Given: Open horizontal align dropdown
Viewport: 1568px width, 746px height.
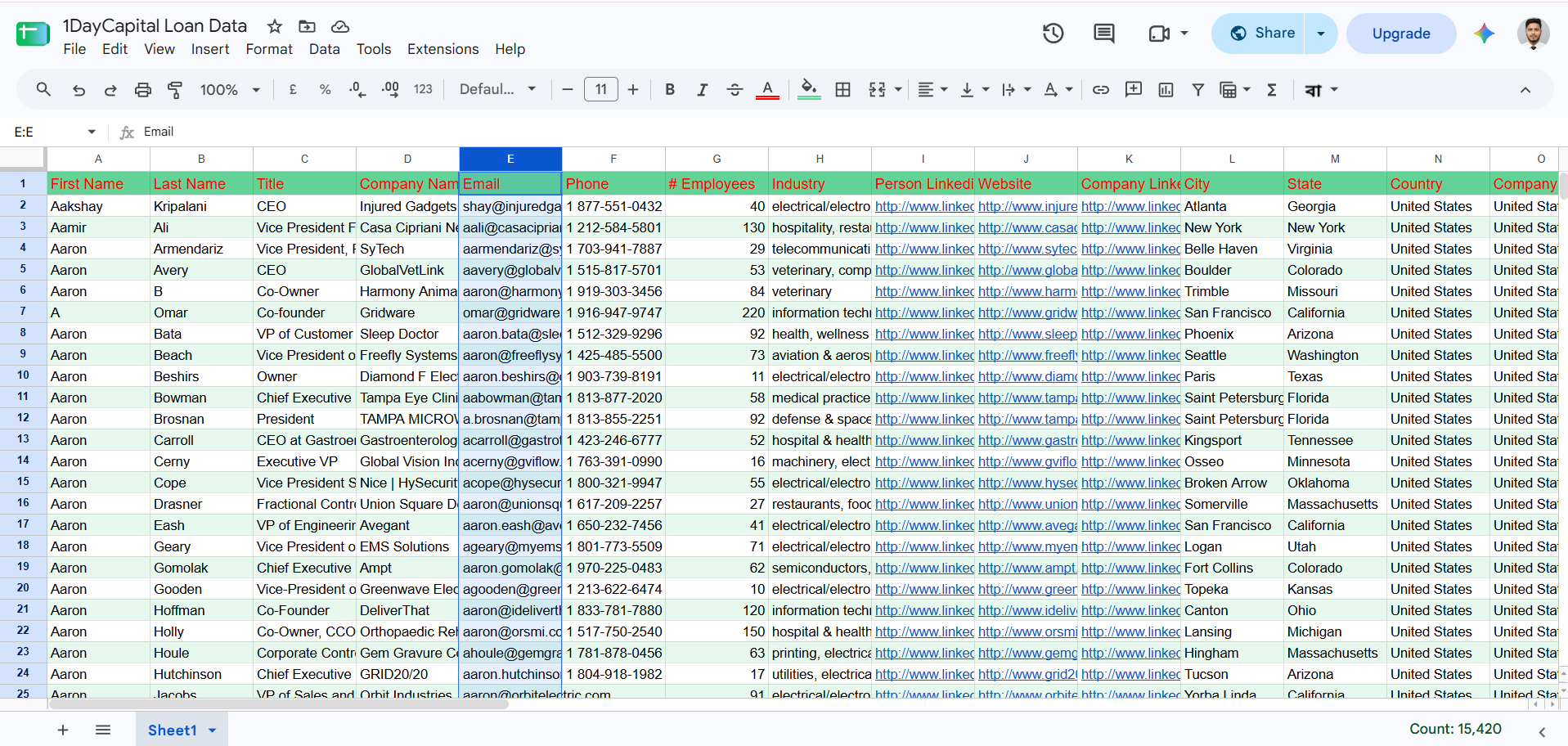Looking at the screenshot, I should 932,90.
